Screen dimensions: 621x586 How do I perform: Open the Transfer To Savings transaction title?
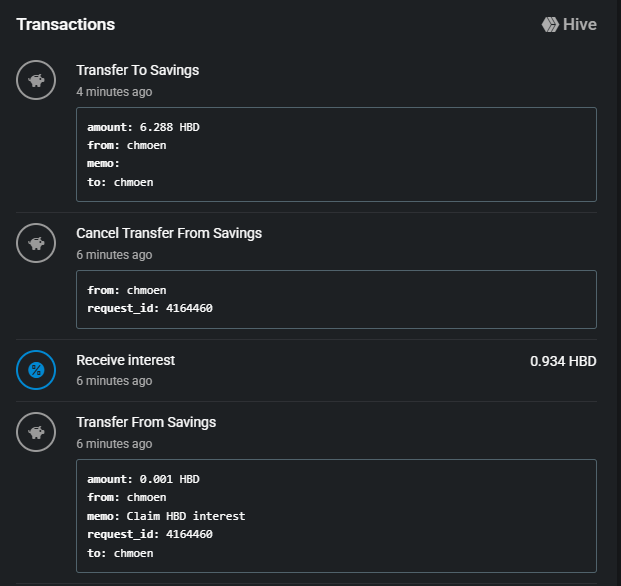[x=137, y=70]
